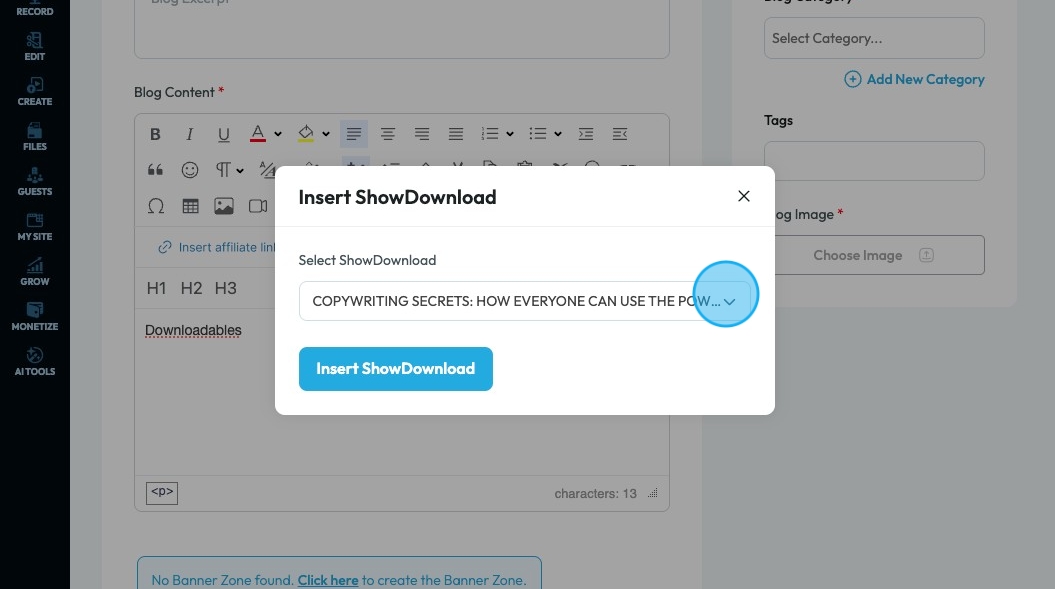Click into the Tags input field
The height and width of the screenshot is (589, 1055).
click(873, 161)
